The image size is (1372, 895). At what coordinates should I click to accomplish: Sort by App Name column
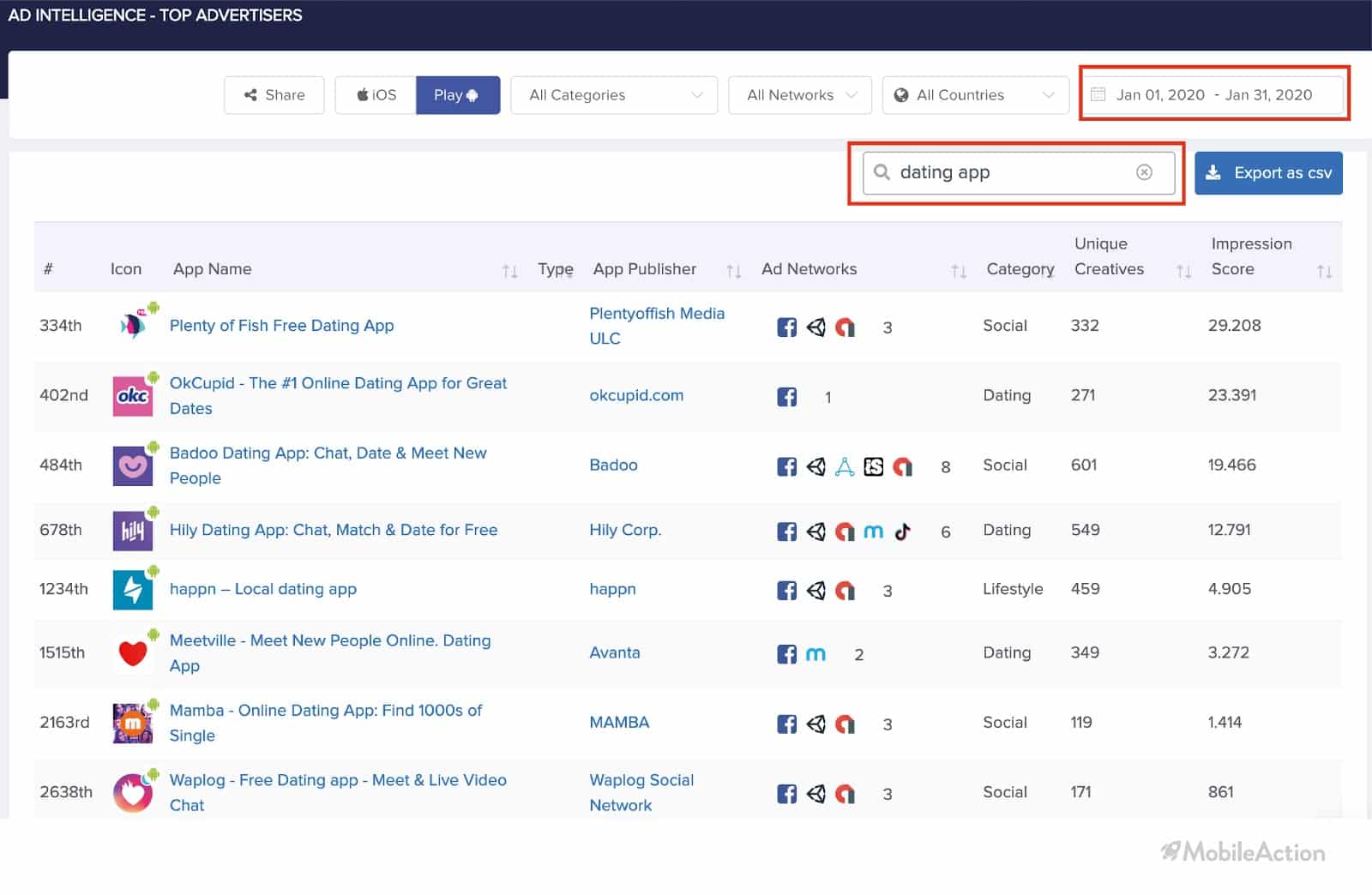[509, 271]
